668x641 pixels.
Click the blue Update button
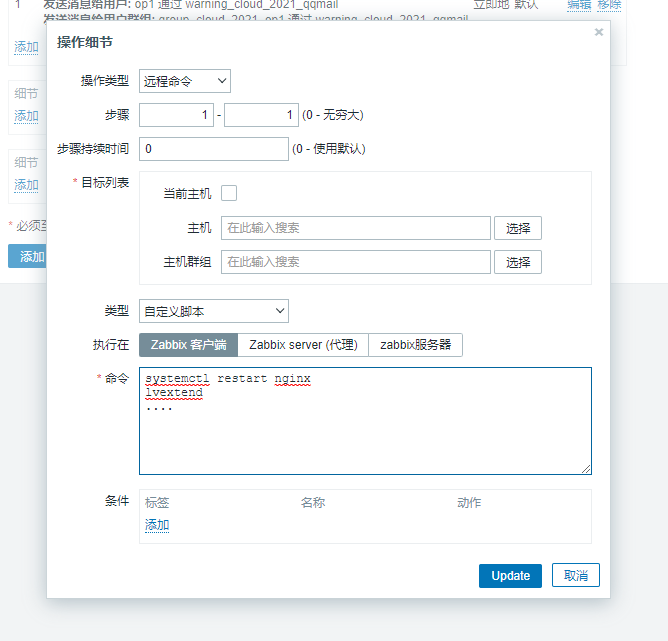tap(510, 576)
